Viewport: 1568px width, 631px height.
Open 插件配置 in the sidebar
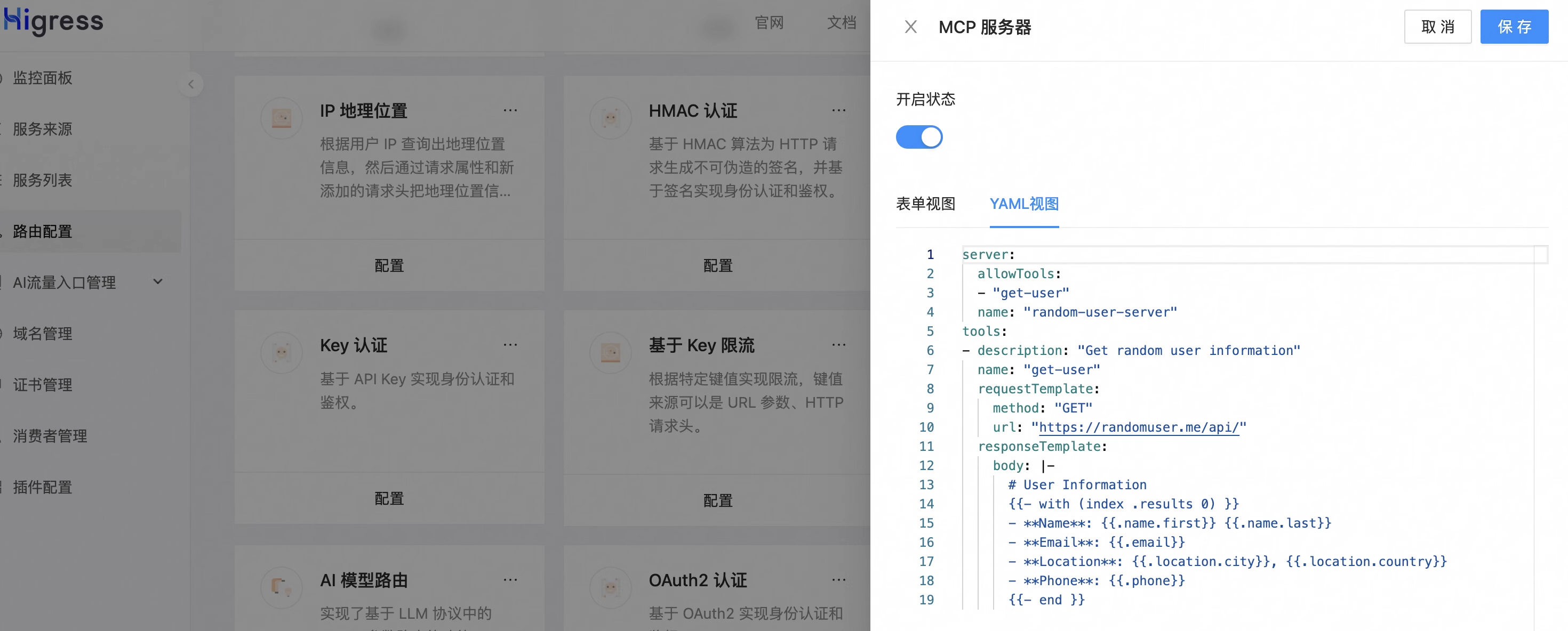tap(43, 487)
